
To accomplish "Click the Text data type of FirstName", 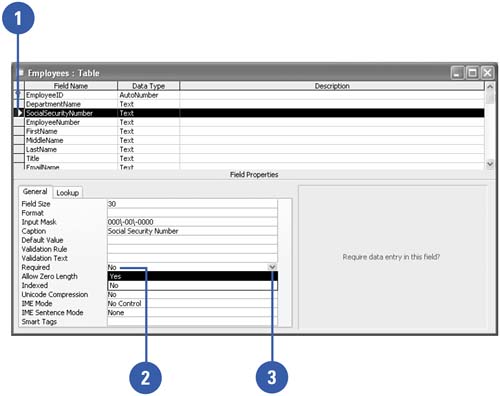I will (x=148, y=131).
